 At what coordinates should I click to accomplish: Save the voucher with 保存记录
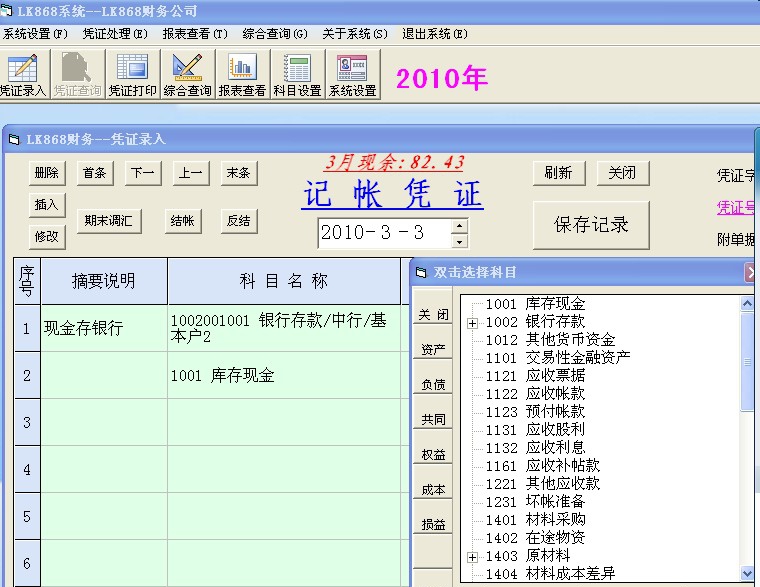pos(591,225)
